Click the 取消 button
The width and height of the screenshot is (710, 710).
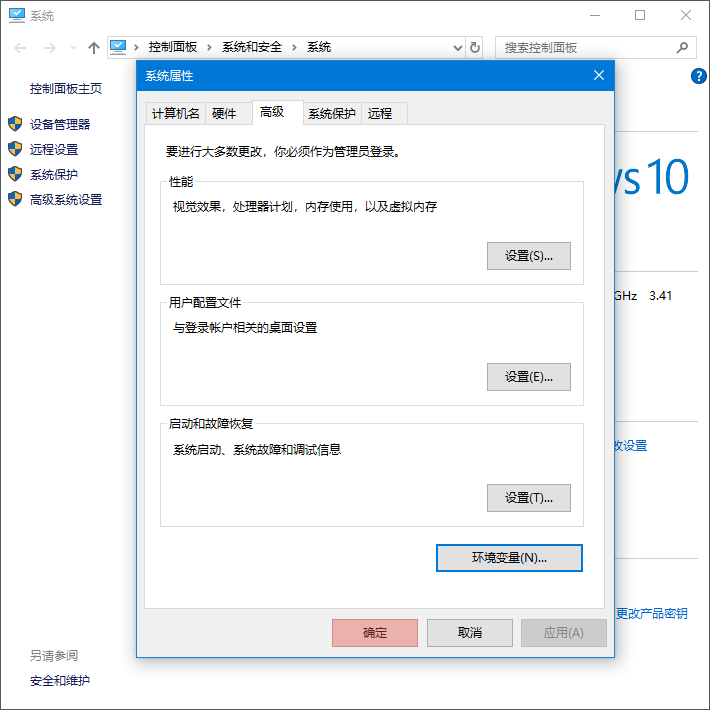(470, 633)
